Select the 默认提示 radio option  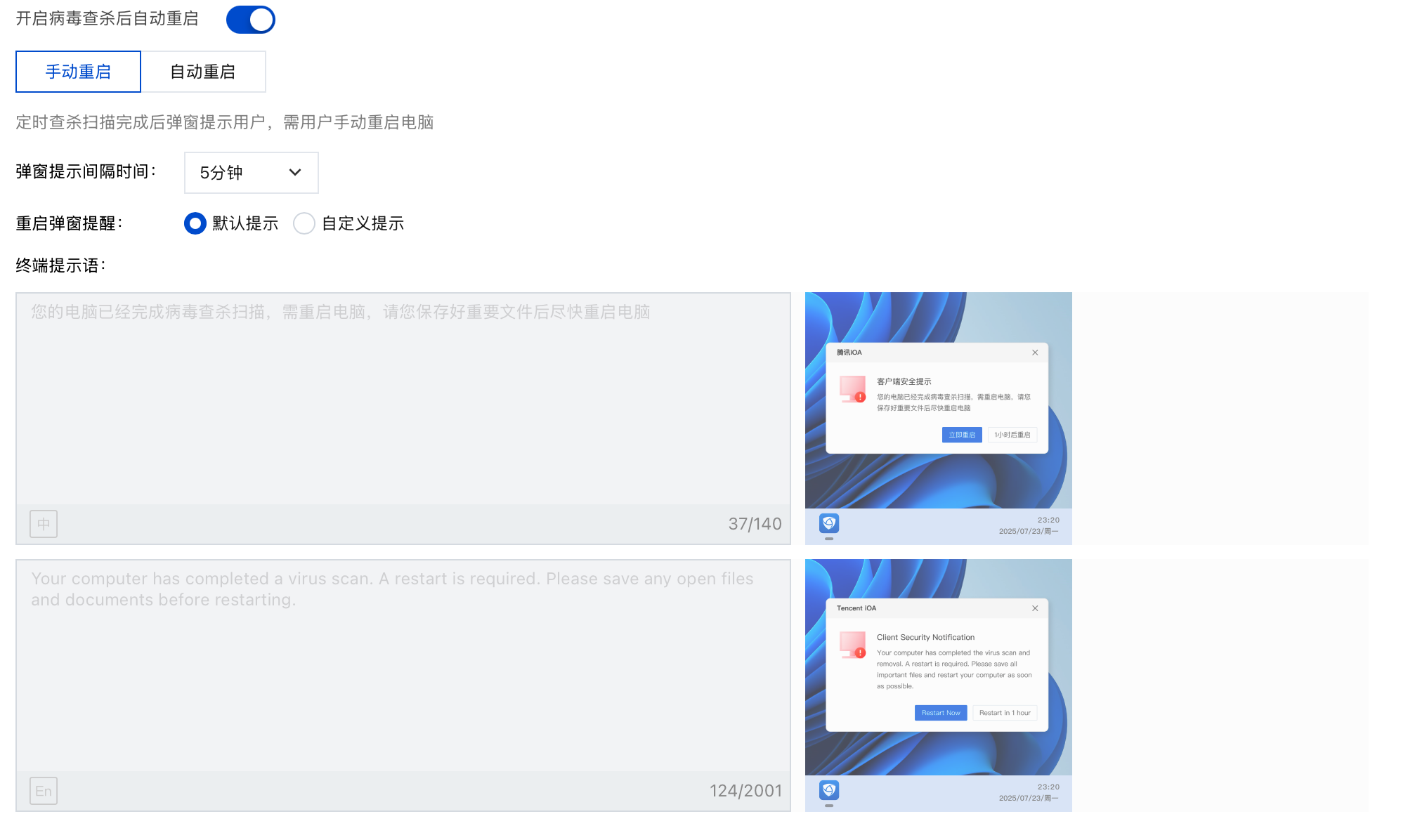point(195,223)
